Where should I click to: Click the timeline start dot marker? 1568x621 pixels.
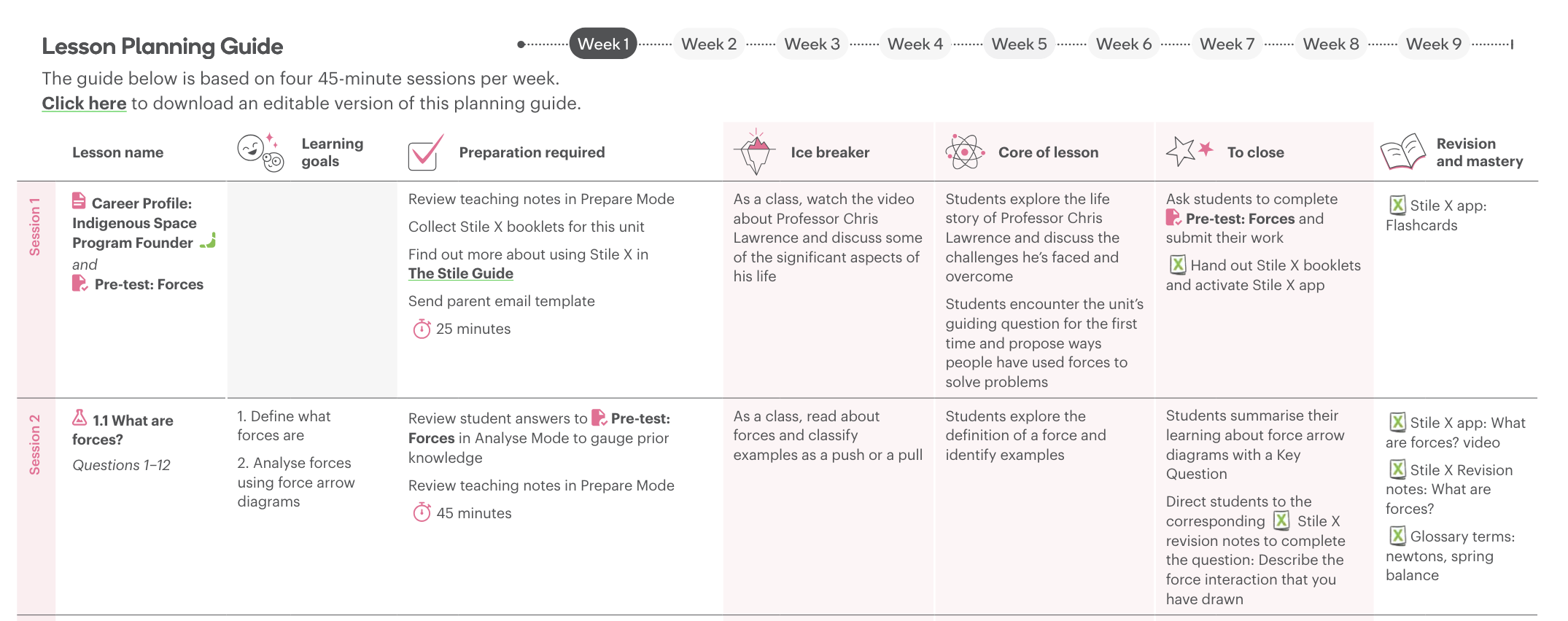pyautogui.click(x=521, y=44)
